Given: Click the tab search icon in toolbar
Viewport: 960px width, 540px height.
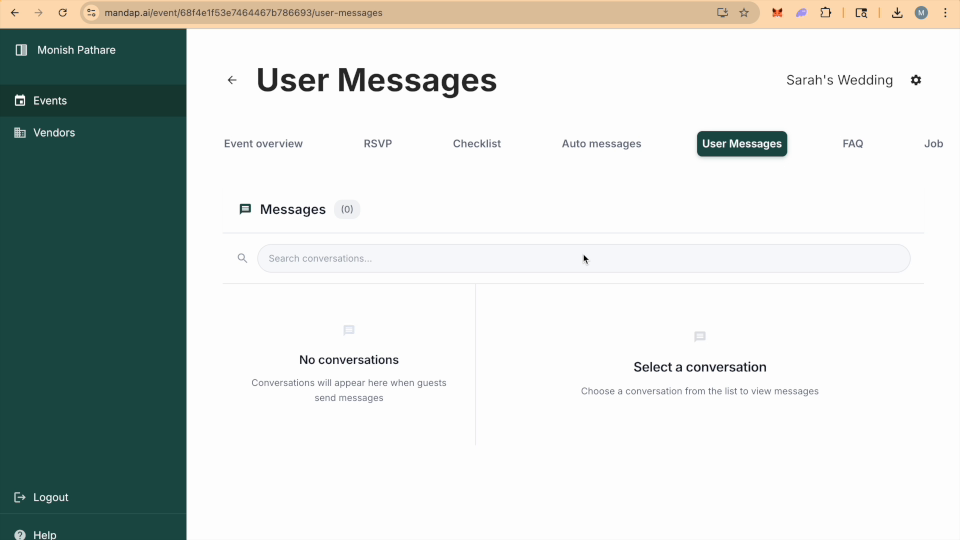Looking at the screenshot, I should (861, 12).
